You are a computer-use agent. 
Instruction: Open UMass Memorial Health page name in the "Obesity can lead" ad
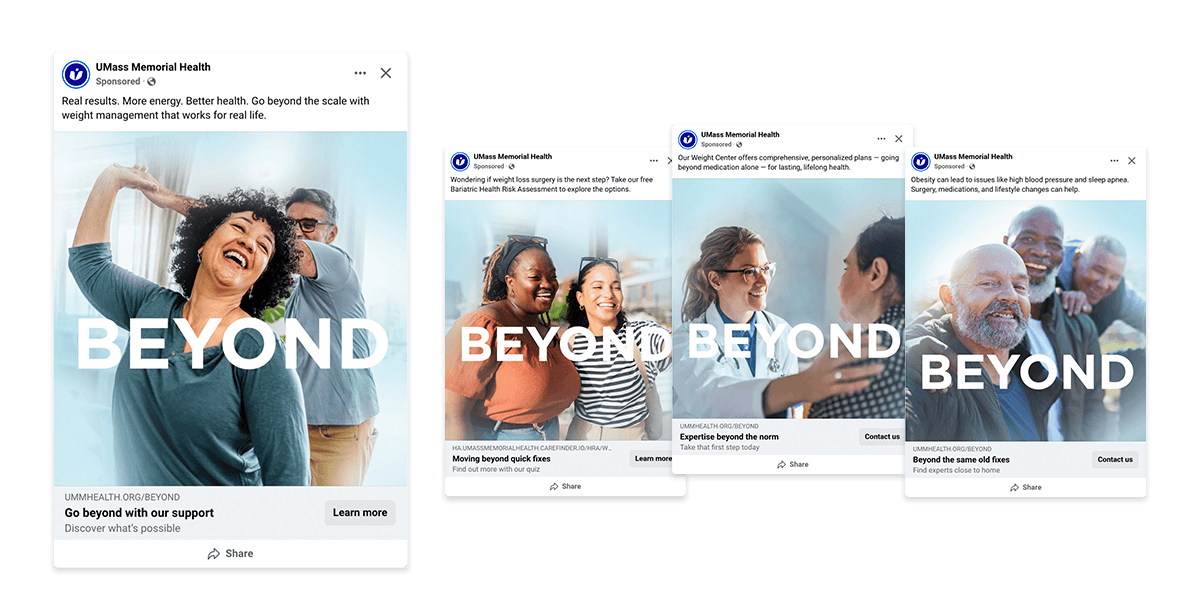(x=973, y=157)
